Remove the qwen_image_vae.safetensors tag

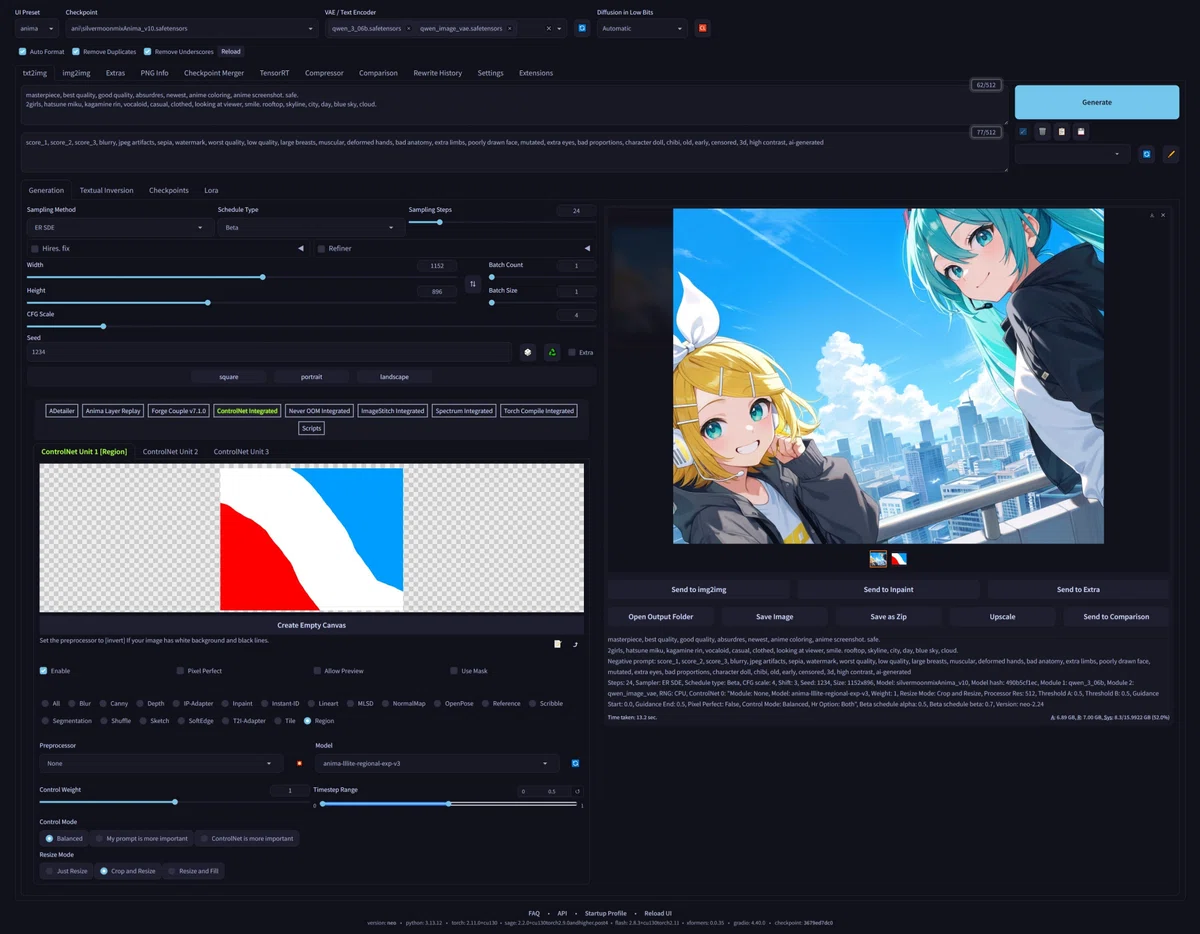[510, 29]
